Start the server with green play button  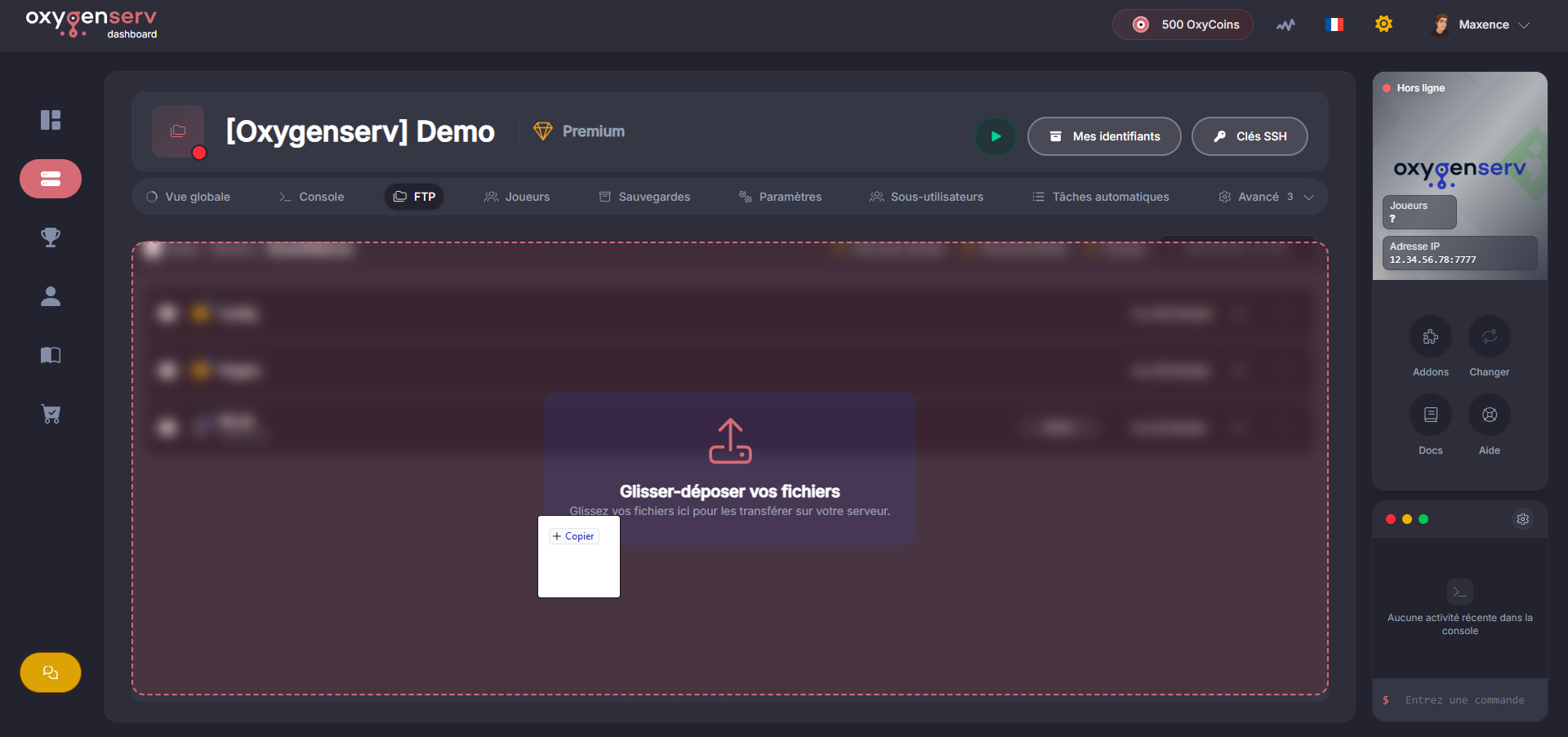[x=996, y=136]
